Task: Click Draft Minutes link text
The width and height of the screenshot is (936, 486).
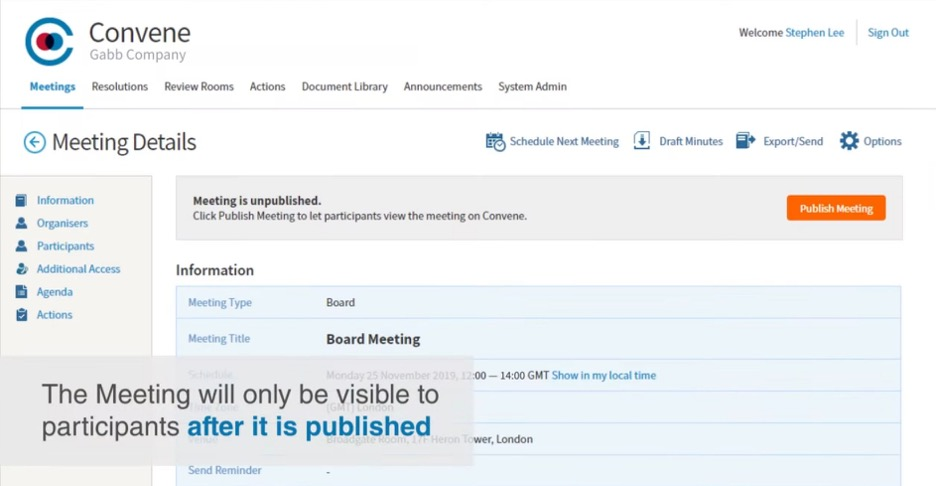Action: [x=691, y=142]
